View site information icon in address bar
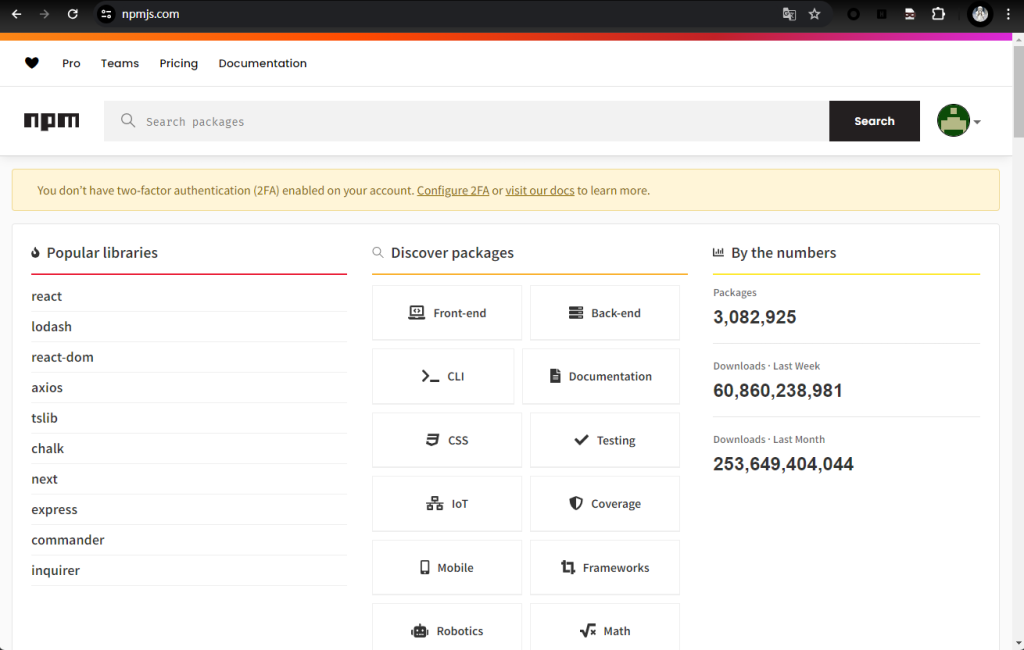The height and width of the screenshot is (650, 1024). [x=107, y=14]
